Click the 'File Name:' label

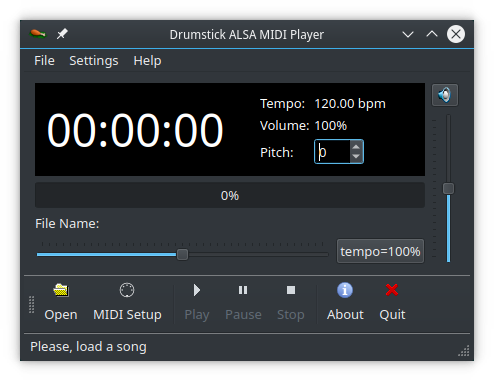click(67, 224)
